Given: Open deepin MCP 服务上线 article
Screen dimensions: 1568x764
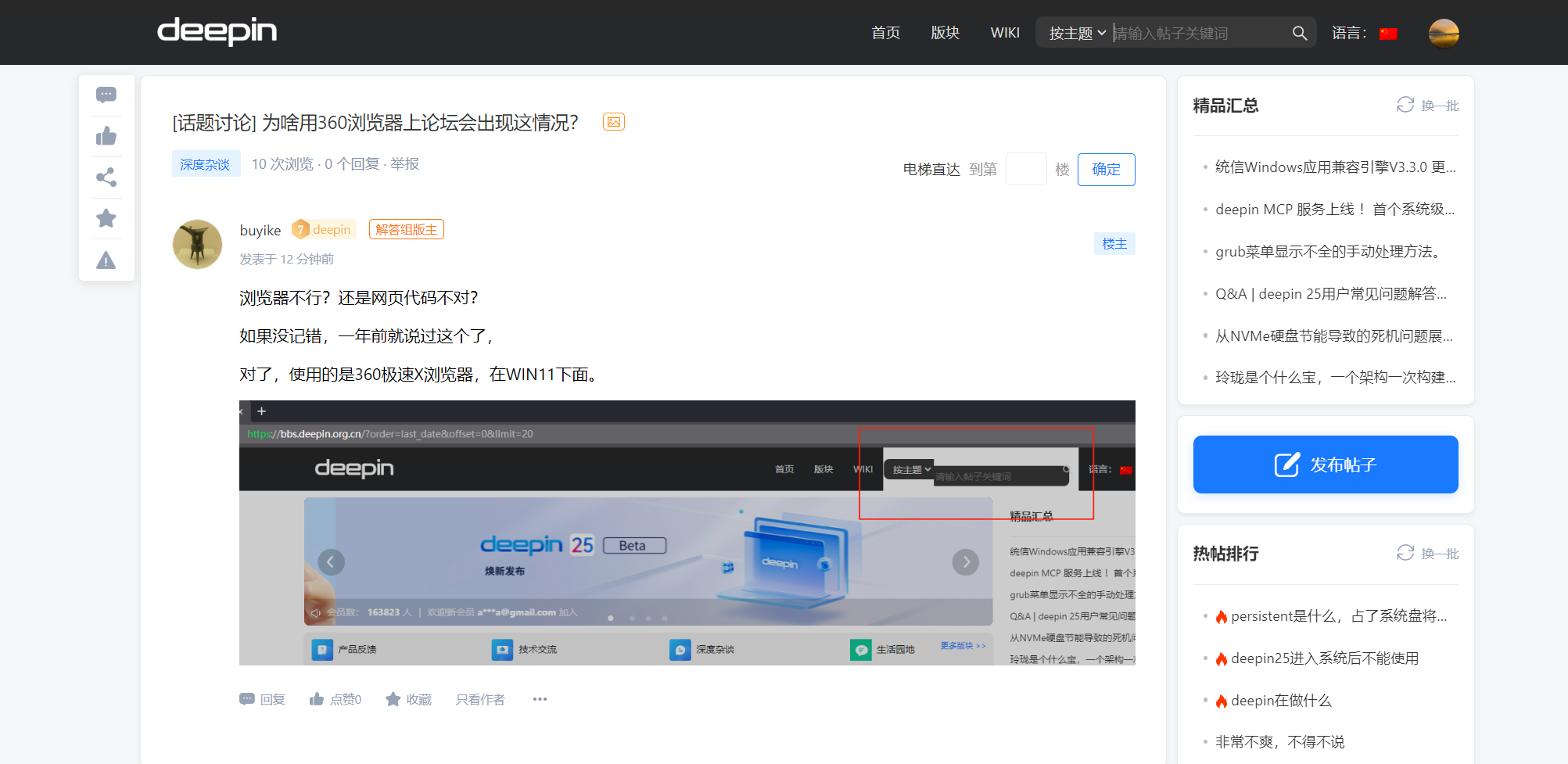Looking at the screenshot, I should pyautogui.click(x=1335, y=209).
